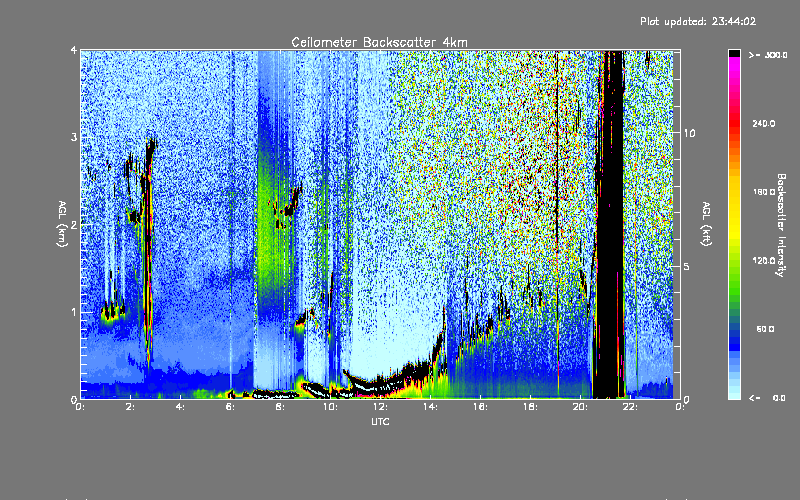Click the "10:" UTC tick label

330,407
